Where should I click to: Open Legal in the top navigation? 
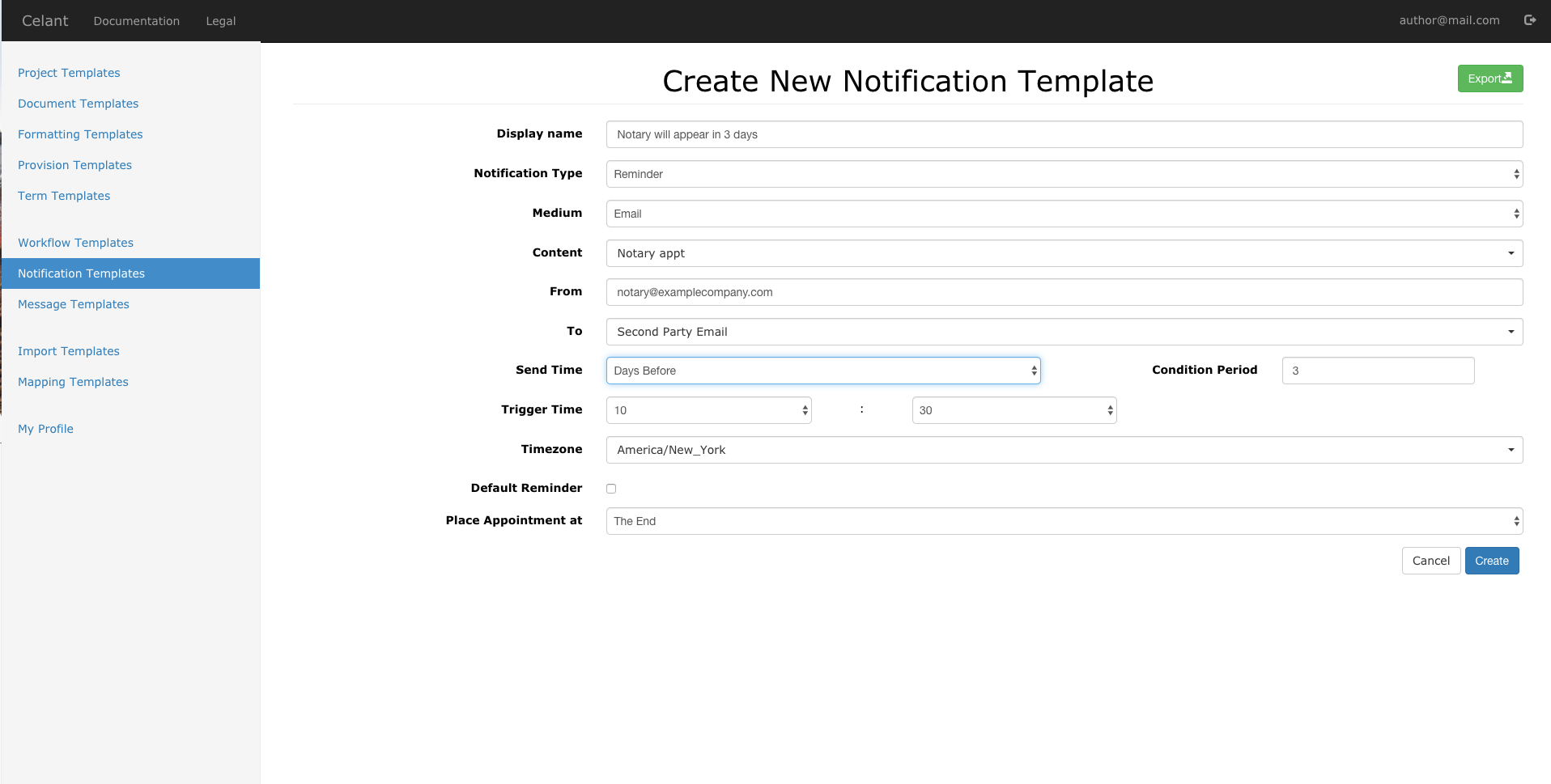[220, 21]
